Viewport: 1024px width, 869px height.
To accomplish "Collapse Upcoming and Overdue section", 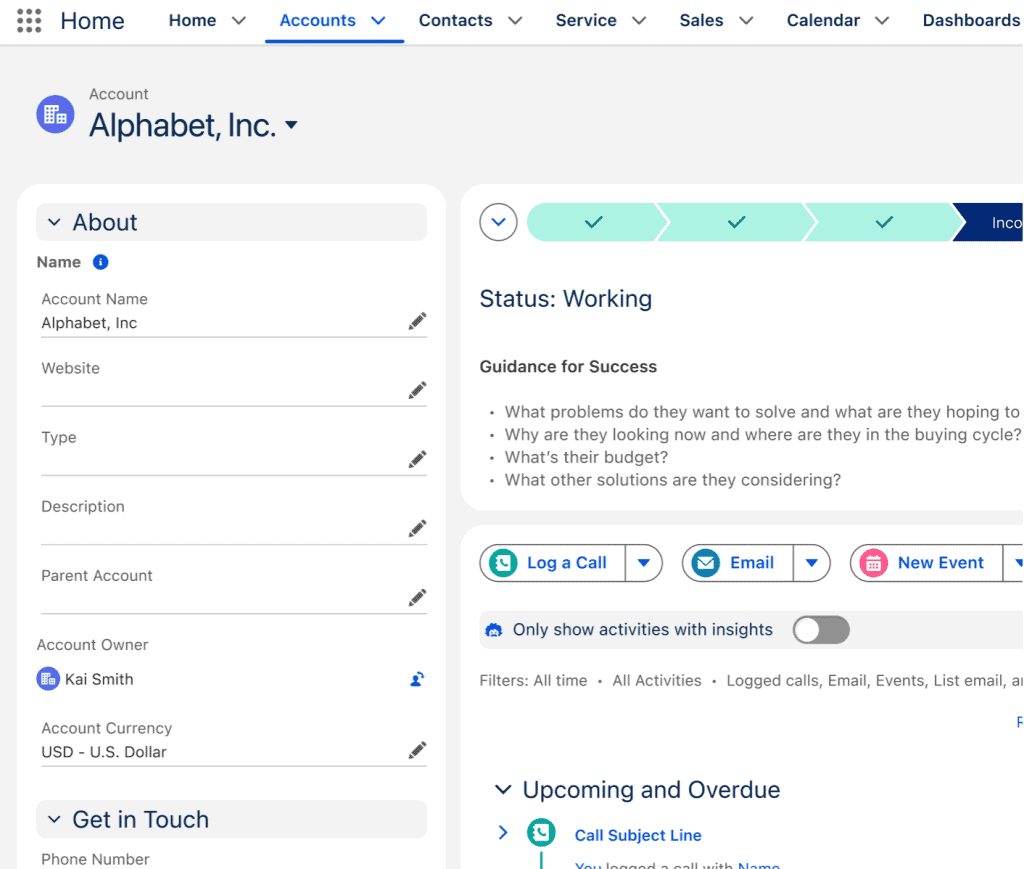I will [x=503, y=789].
